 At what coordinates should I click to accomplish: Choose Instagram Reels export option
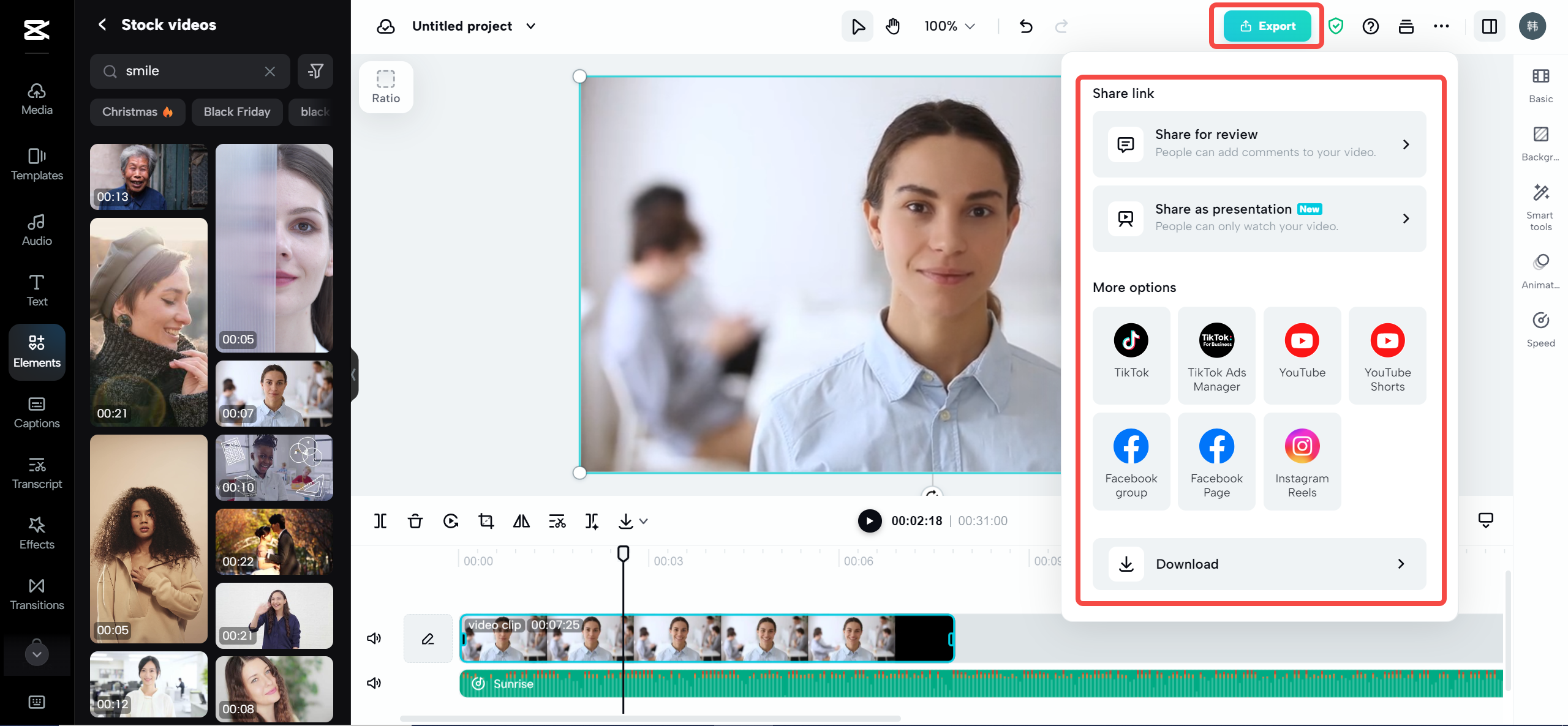coord(1302,461)
